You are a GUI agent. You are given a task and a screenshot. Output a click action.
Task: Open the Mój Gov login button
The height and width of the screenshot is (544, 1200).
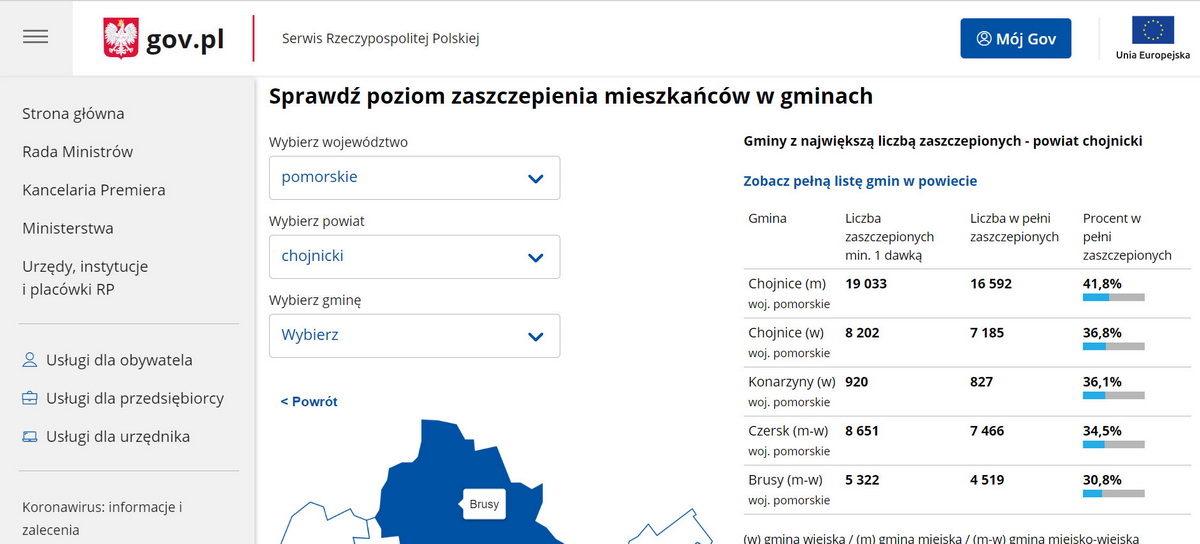[x=1015, y=39]
